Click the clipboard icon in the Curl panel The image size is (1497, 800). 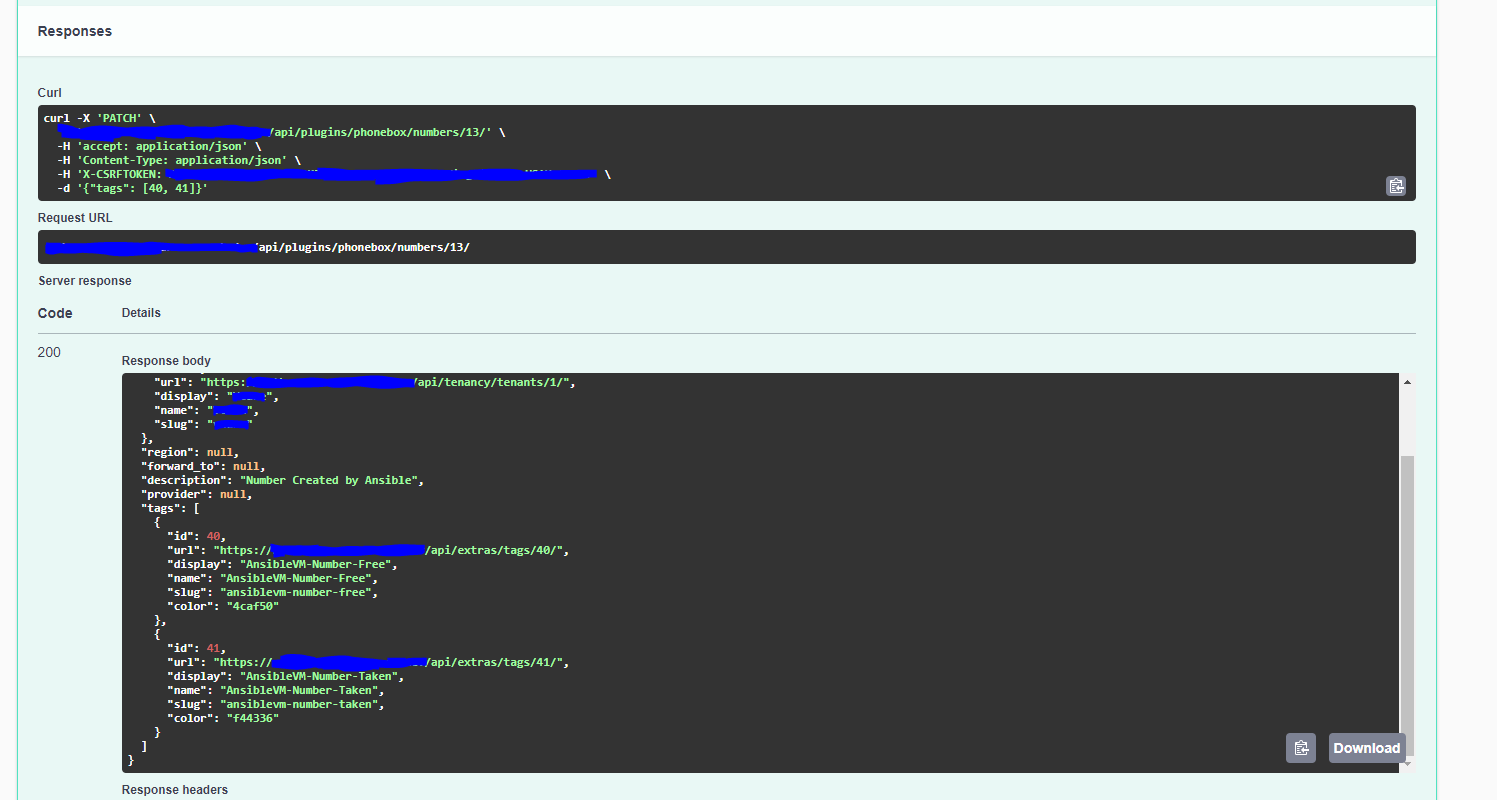(1396, 186)
